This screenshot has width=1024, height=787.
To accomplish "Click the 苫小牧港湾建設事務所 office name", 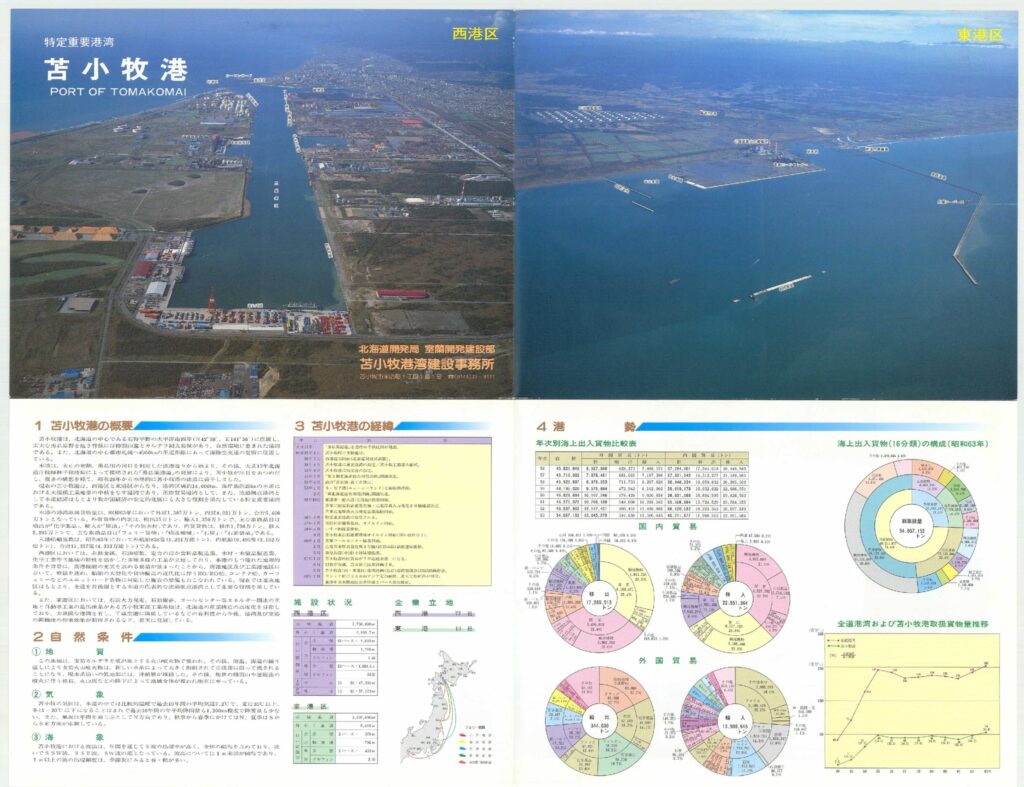I will click(433, 365).
